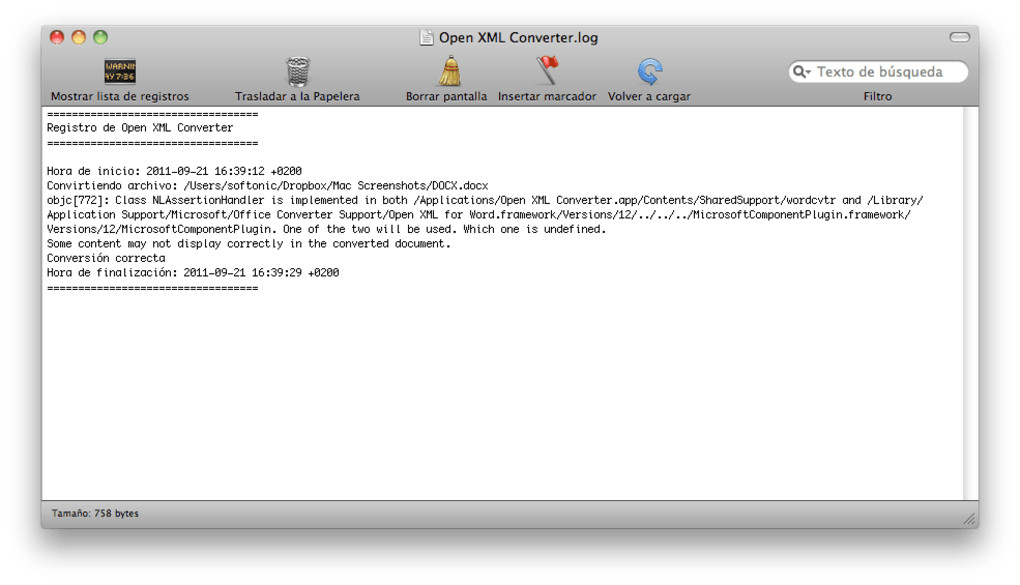Show the log list via Mostrar lista de registros icon
This screenshot has width=1020, height=585.
pos(120,72)
